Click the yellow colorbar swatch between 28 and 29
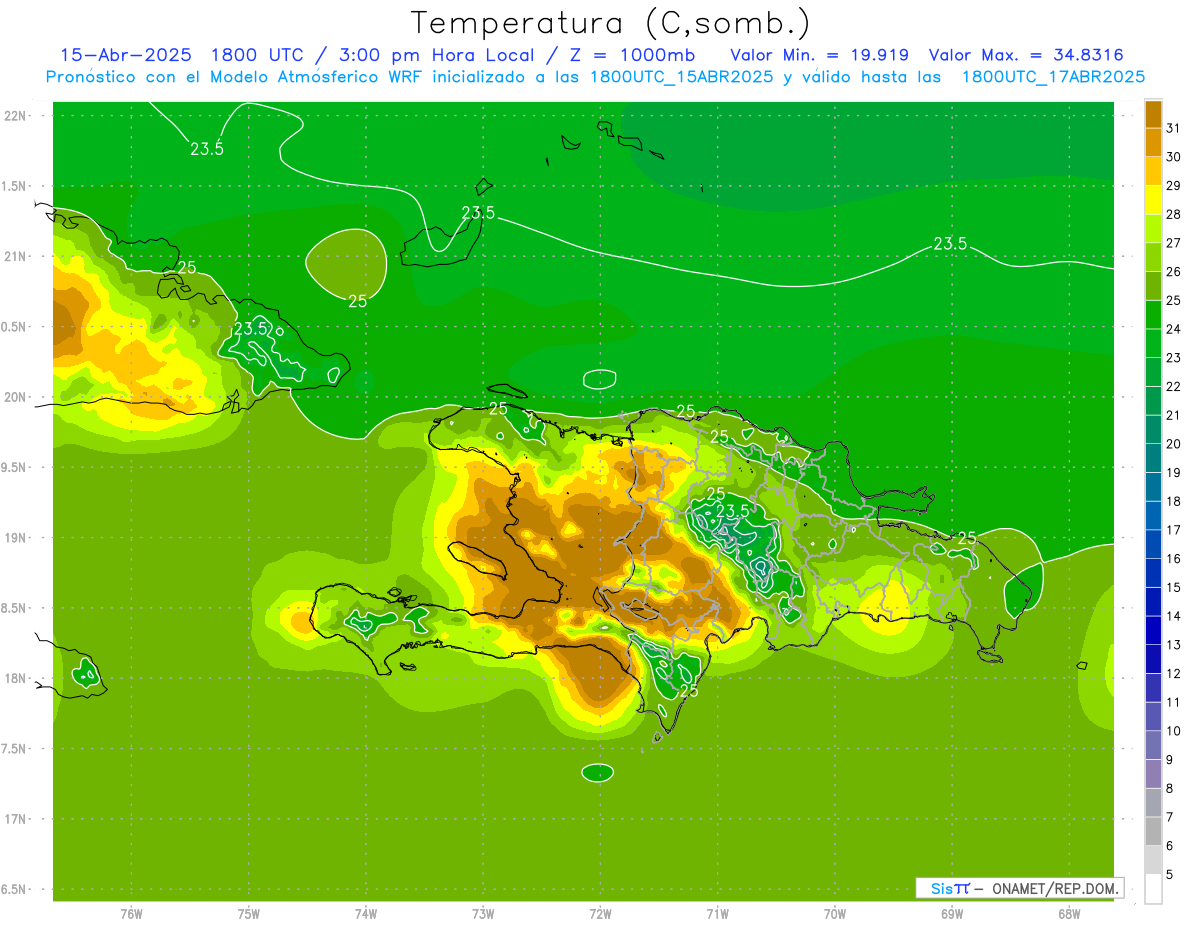Viewport: 1200px width, 927px height. point(1153,200)
